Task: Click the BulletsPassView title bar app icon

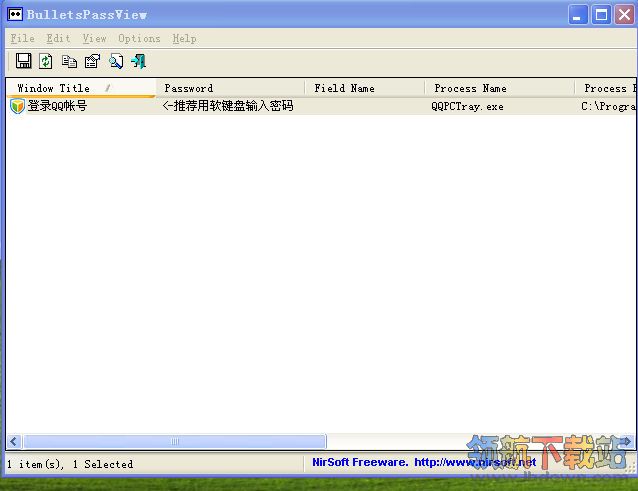Action: [x=15, y=14]
